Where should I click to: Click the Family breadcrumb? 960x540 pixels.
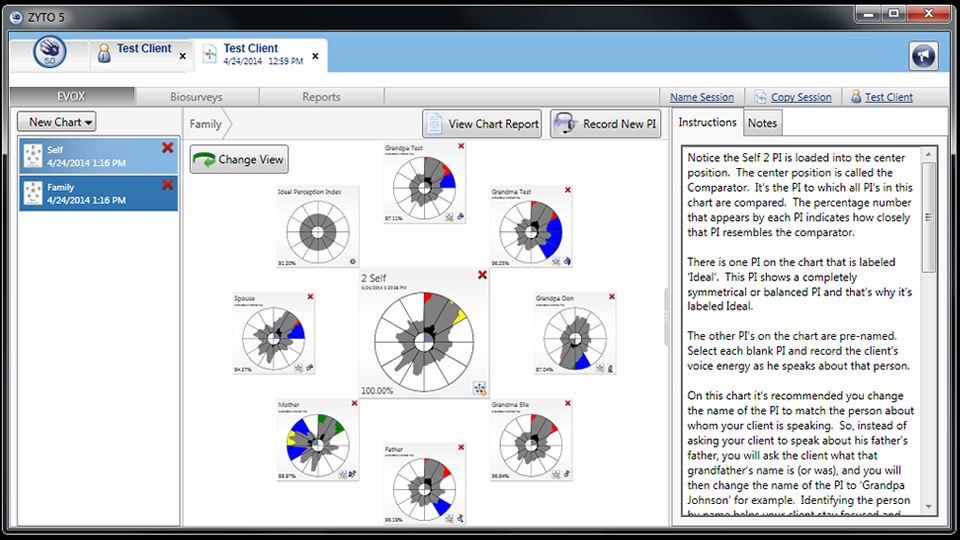click(x=205, y=125)
